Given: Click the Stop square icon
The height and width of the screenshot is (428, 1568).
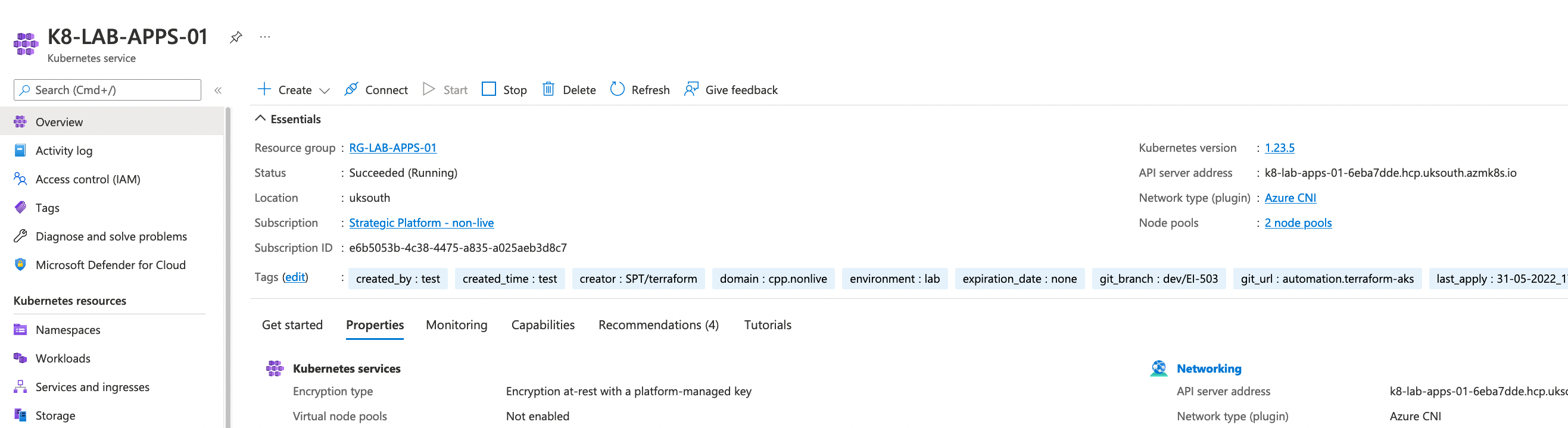Looking at the screenshot, I should click(x=489, y=89).
